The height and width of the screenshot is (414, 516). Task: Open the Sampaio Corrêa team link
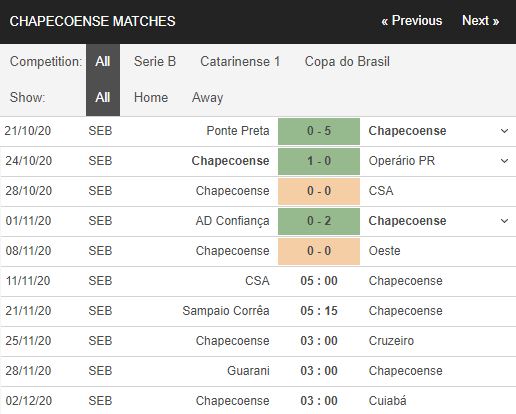226,311
